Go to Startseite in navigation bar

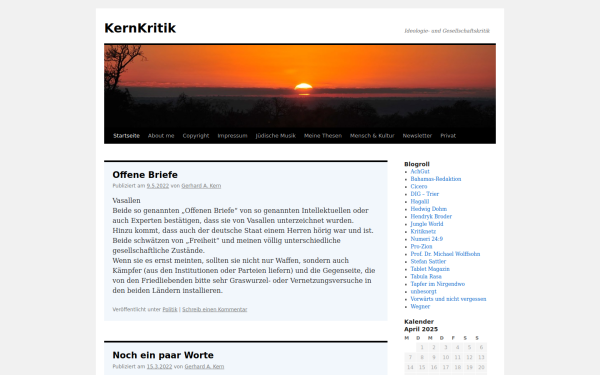coord(126,135)
